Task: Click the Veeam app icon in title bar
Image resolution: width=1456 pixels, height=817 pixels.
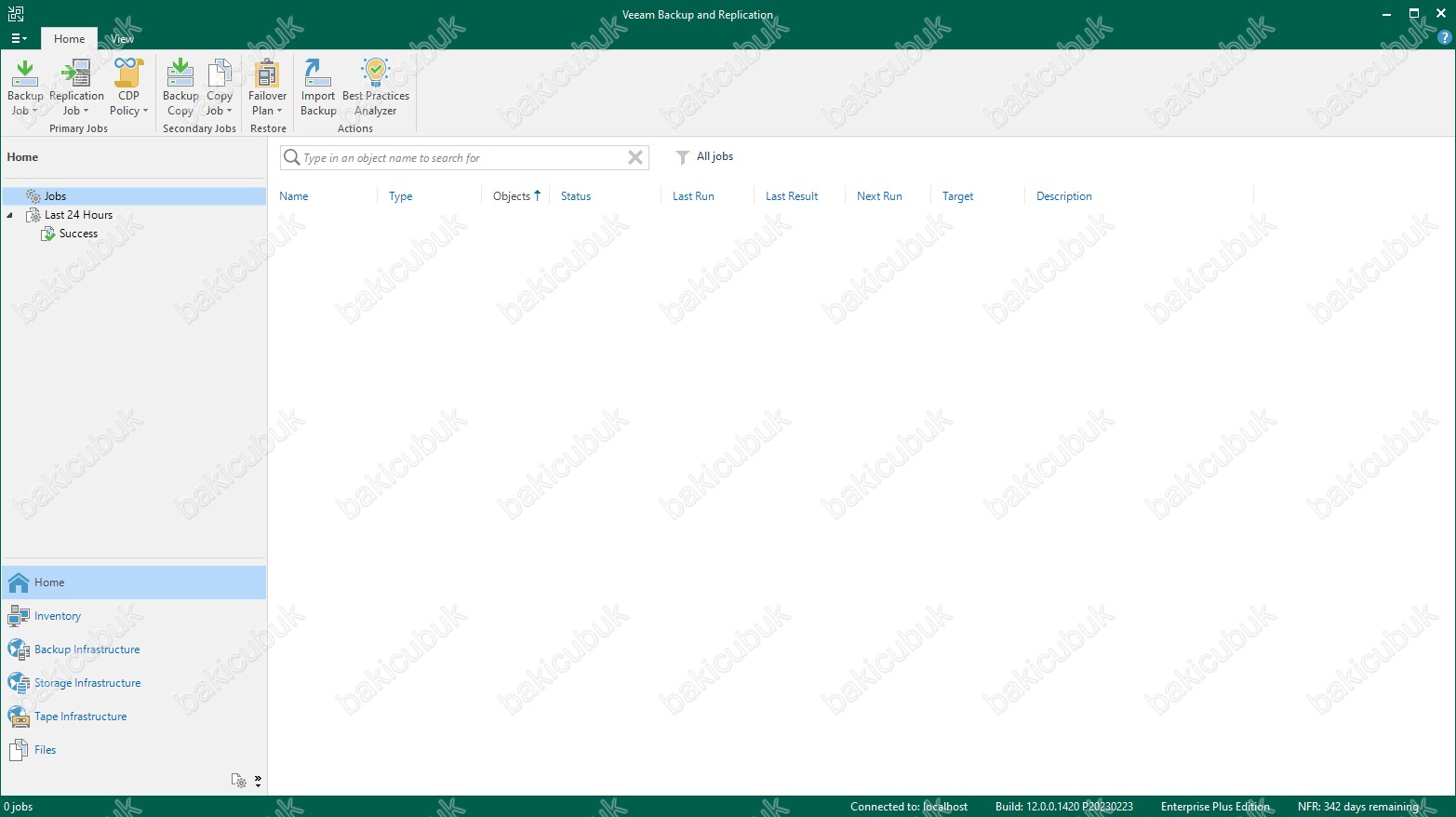Action: click(x=16, y=14)
